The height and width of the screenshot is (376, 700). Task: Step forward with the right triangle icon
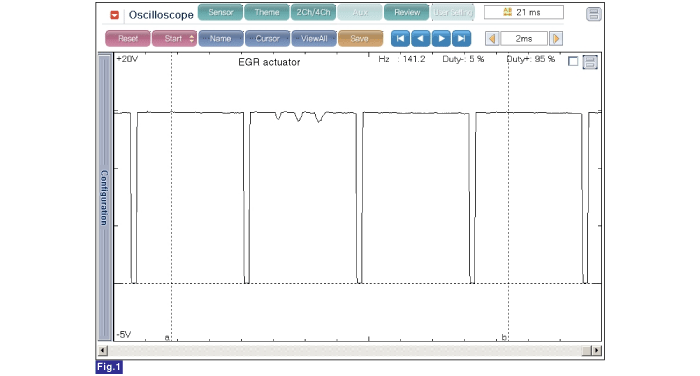tap(441, 38)
